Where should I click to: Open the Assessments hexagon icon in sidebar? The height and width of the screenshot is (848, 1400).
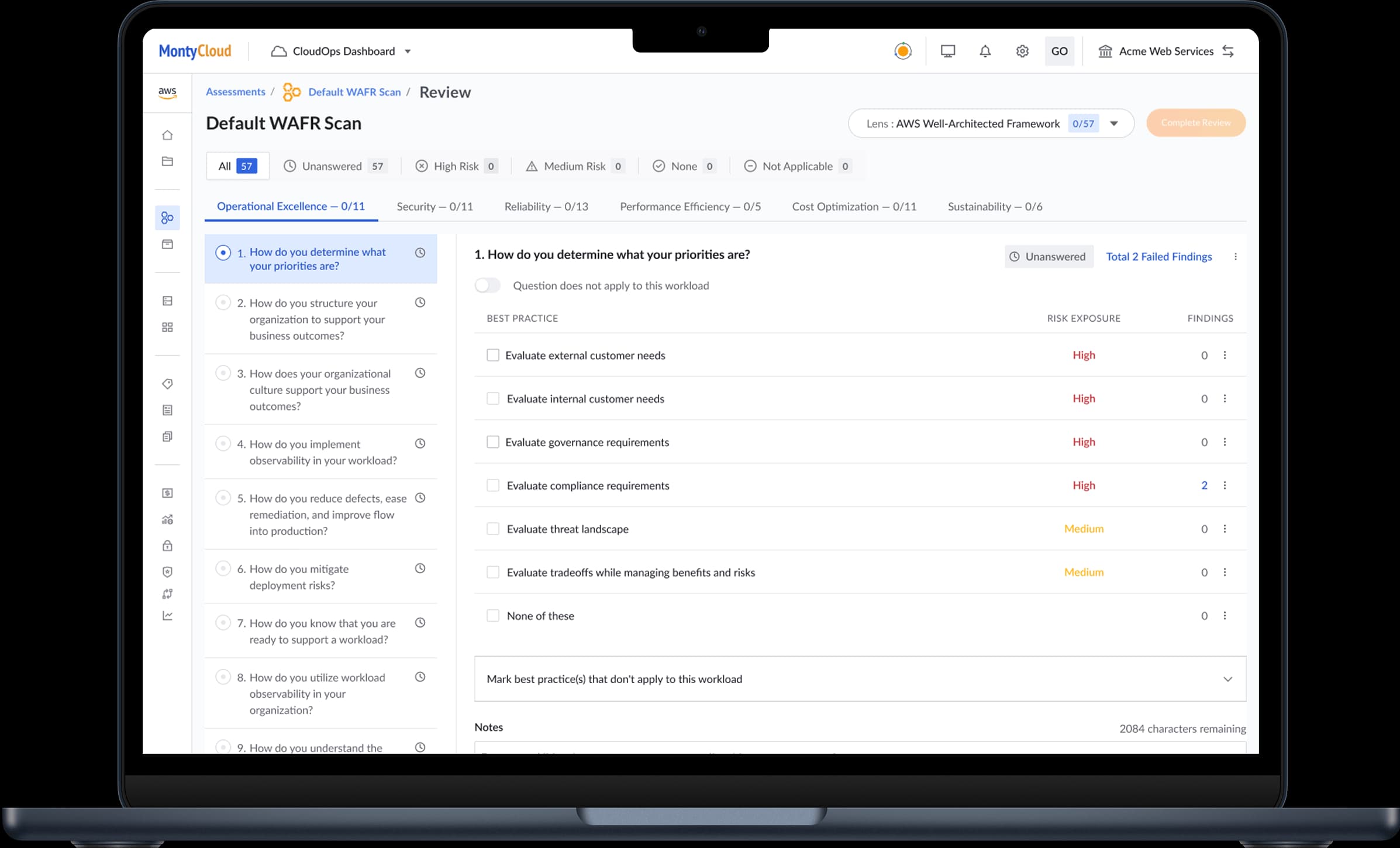point(167,218)
